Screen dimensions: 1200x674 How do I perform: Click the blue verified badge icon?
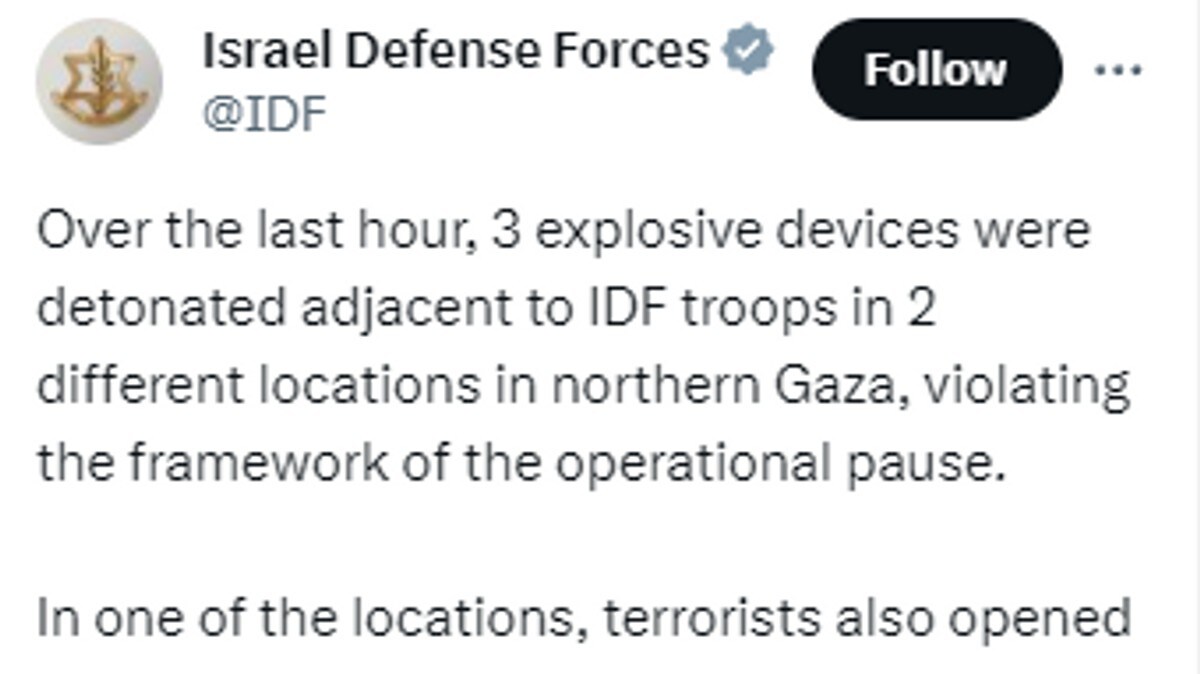tap(749, 50)
